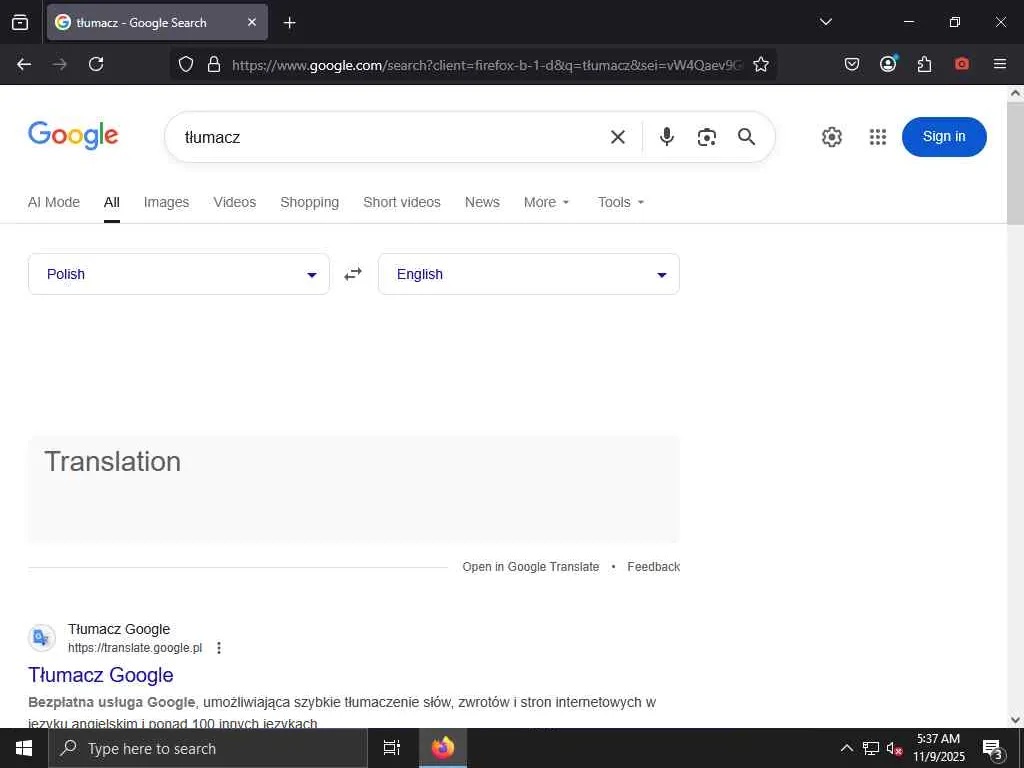The height and width of the screenshot is (768, 1024).
Task: Click the taskbar clock and date
Action: [938, 748]
